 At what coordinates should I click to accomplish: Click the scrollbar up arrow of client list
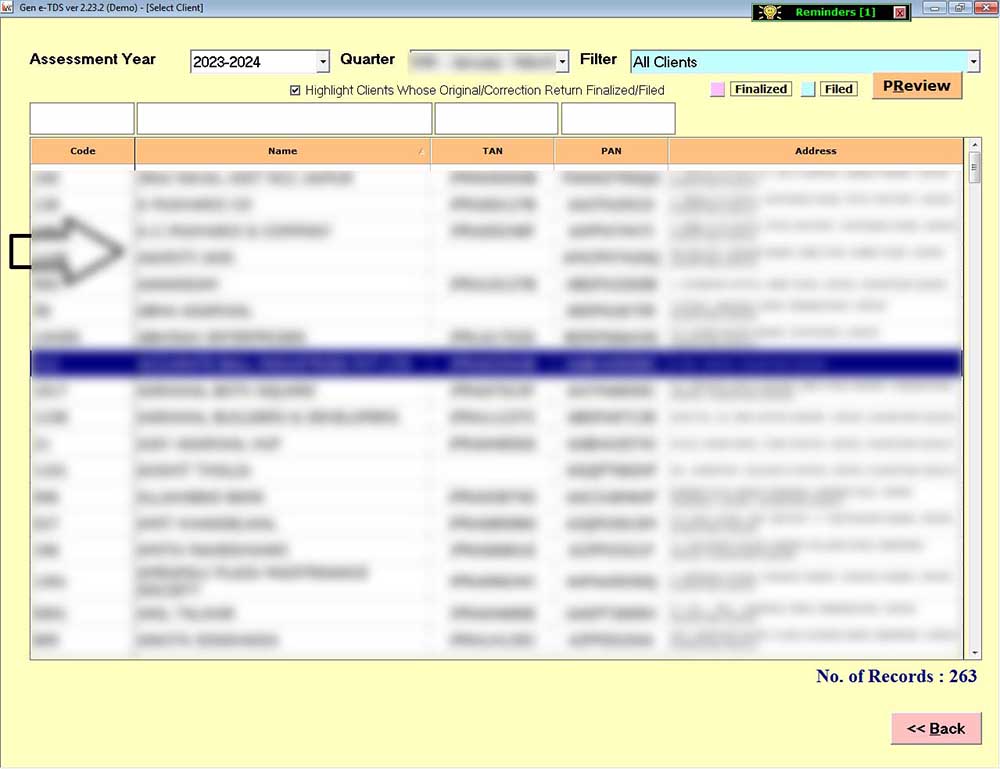974,146
